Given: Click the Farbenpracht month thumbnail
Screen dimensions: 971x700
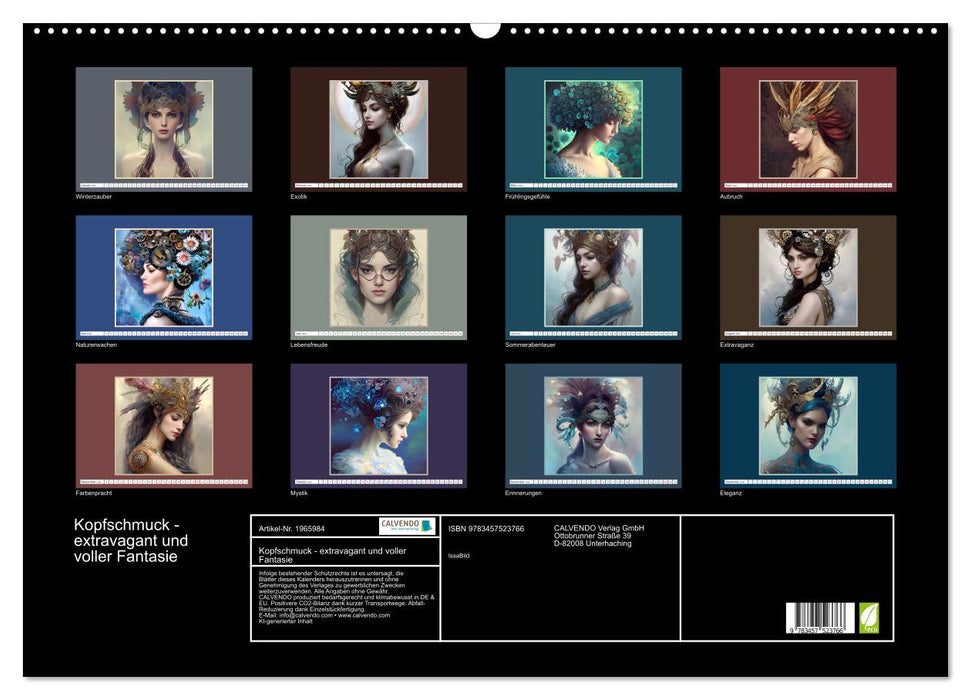Looking at the screenshot, I should (x=162, y=424).
